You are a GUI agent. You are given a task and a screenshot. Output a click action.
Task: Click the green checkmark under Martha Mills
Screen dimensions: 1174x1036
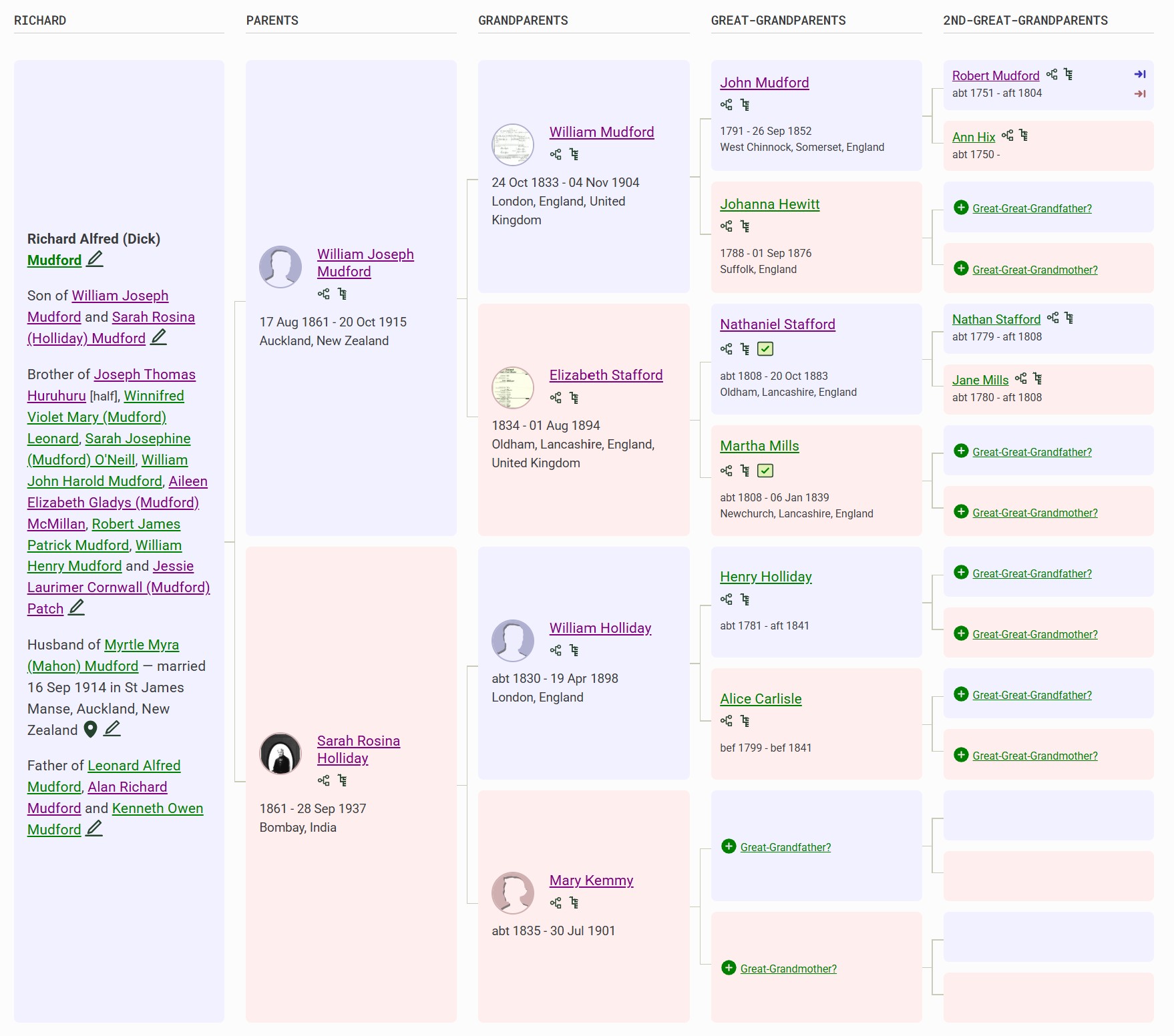[765, 471]
